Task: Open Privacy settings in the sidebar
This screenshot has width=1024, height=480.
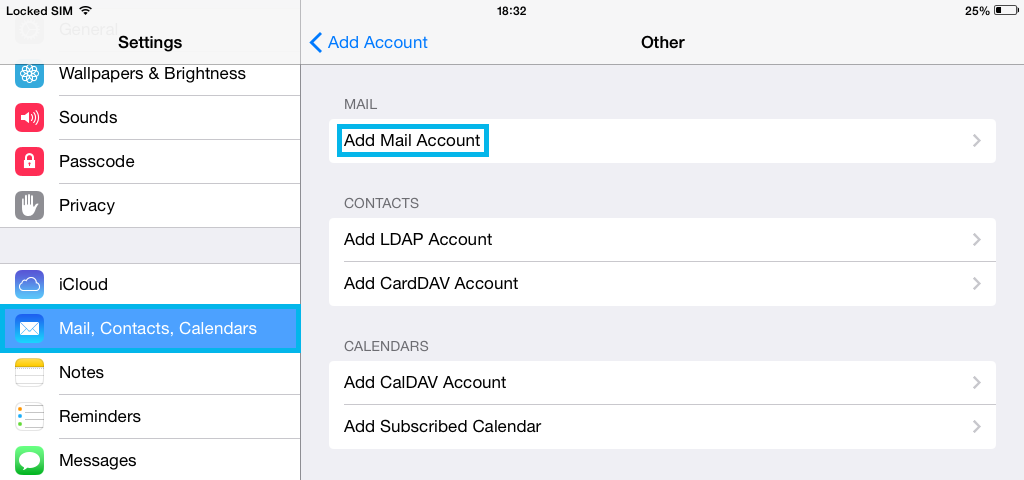Action: [x=150, y=205]
